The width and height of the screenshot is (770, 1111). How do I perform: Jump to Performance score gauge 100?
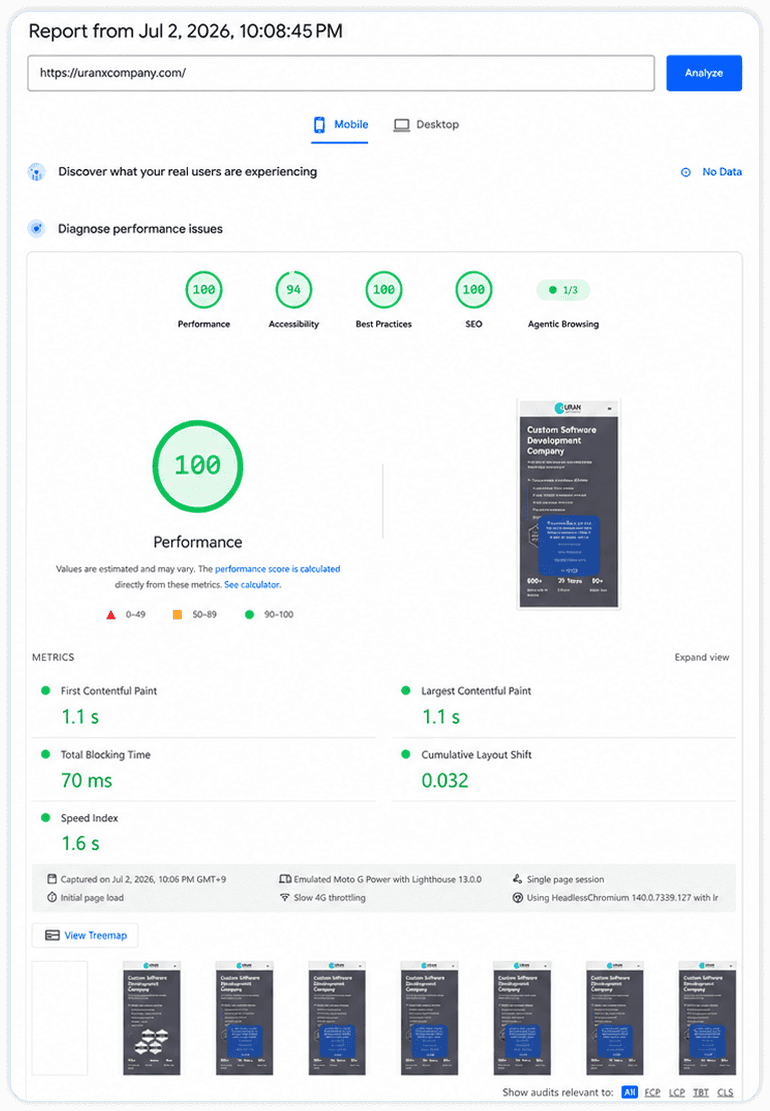pyautogui.click(x=203, y=290)
